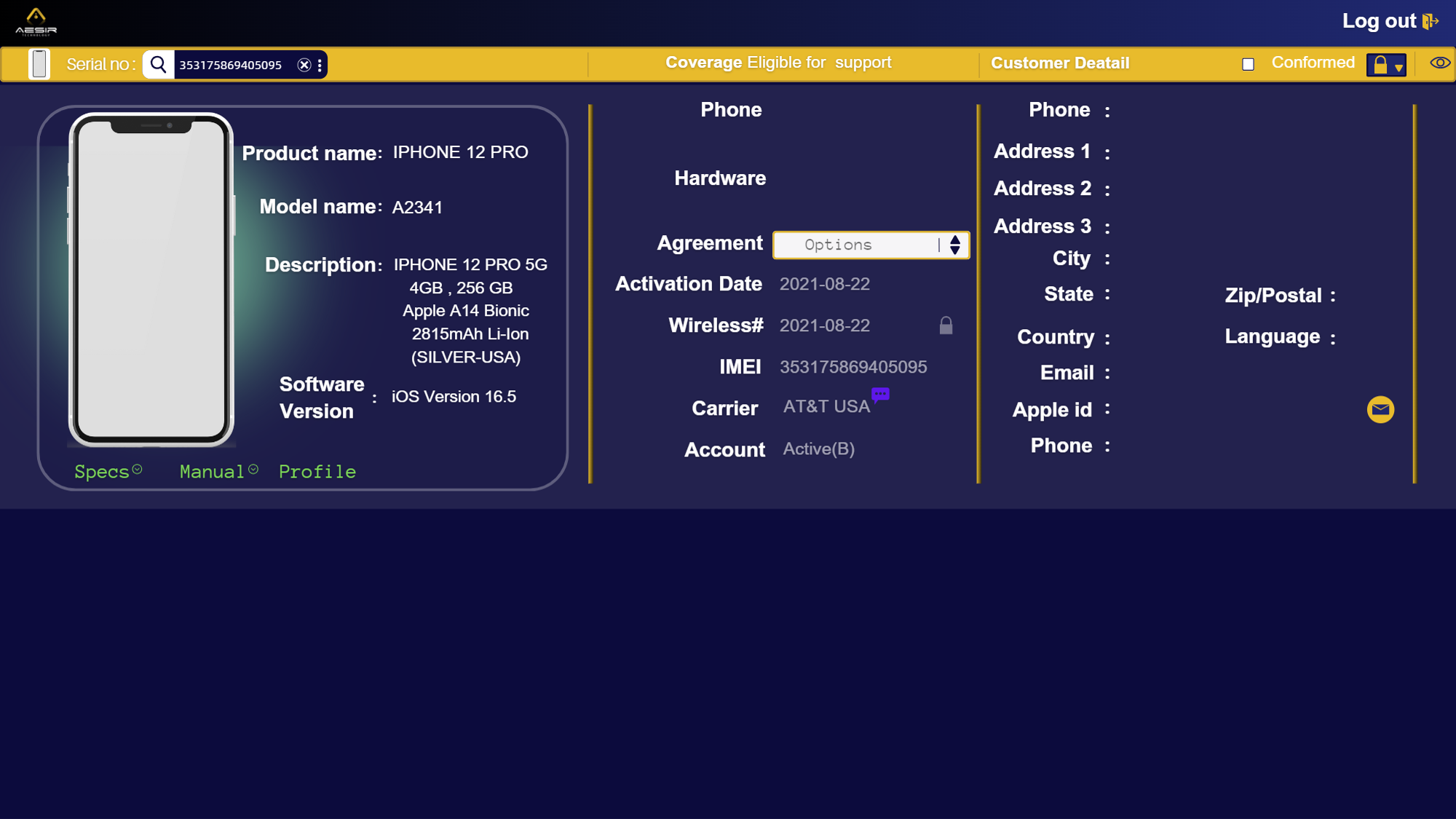Open the Agreement Options dropdown
The width and height of the screenshot is (1456, 819).
tap(871, 245)
